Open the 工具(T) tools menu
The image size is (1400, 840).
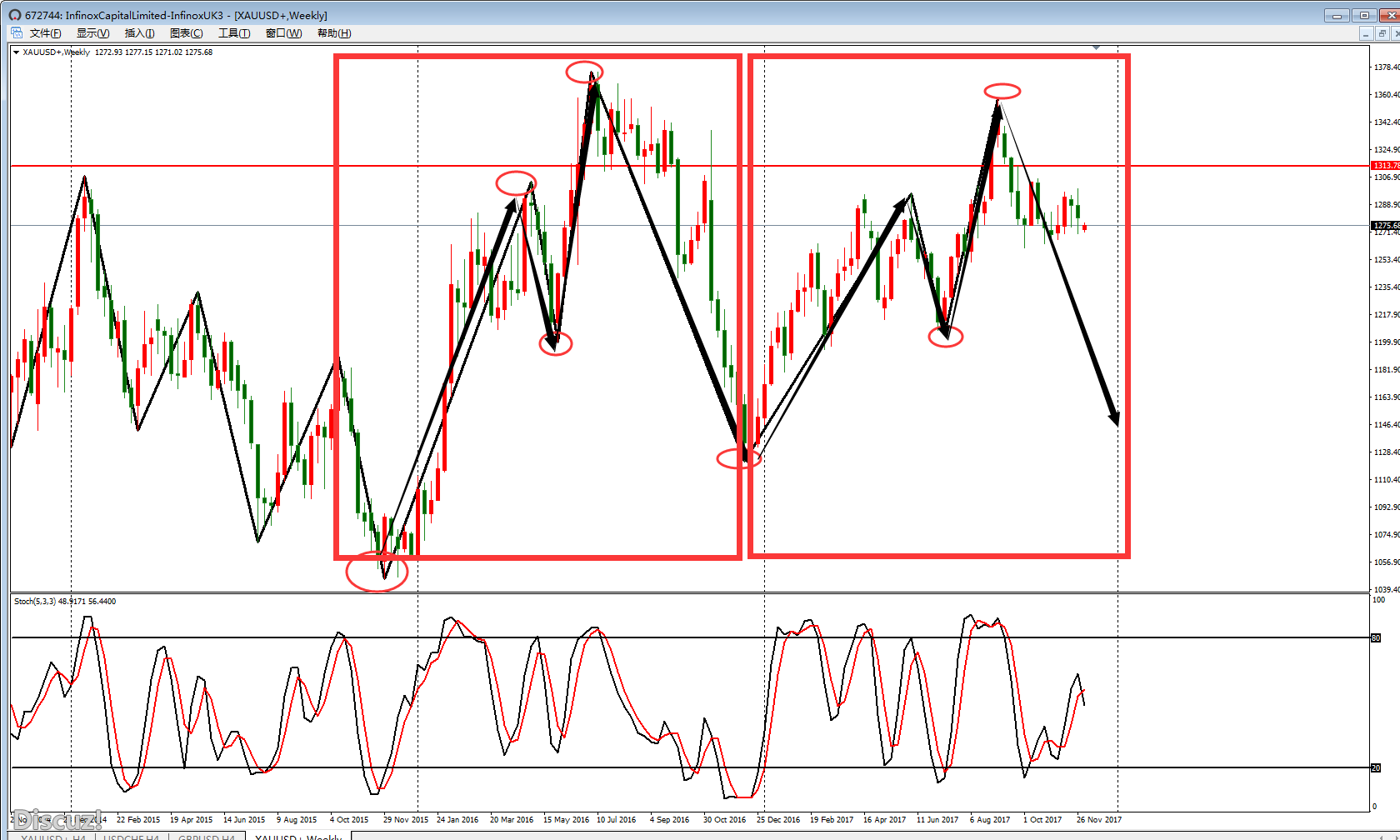[x=234, y=33]
